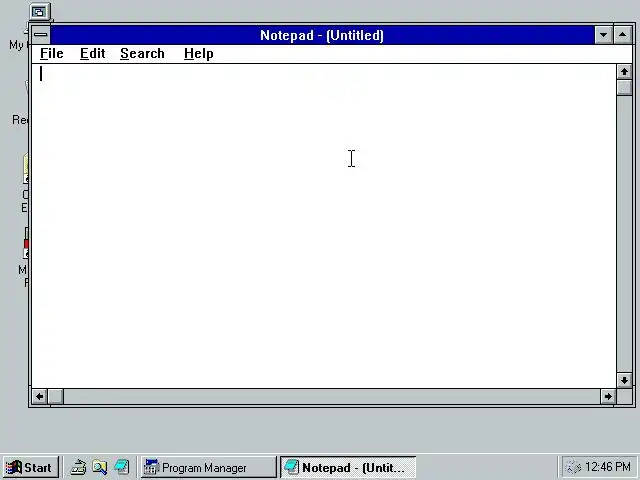This screenshot has height=480, width=640.
Task: Click the vertical scrollbar thumb
Action: [624, 87]
